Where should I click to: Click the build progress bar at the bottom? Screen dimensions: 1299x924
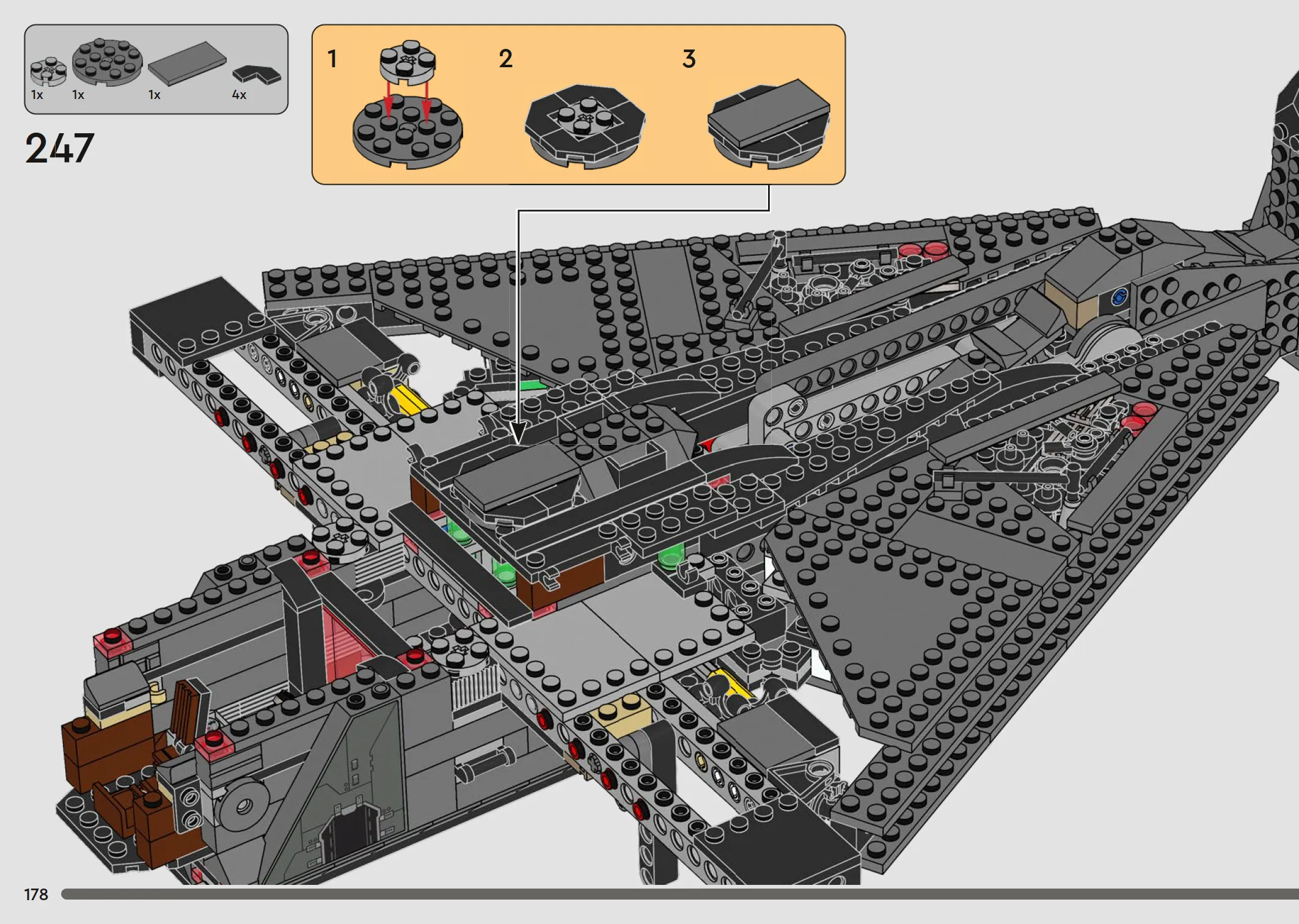click(680, 894)
